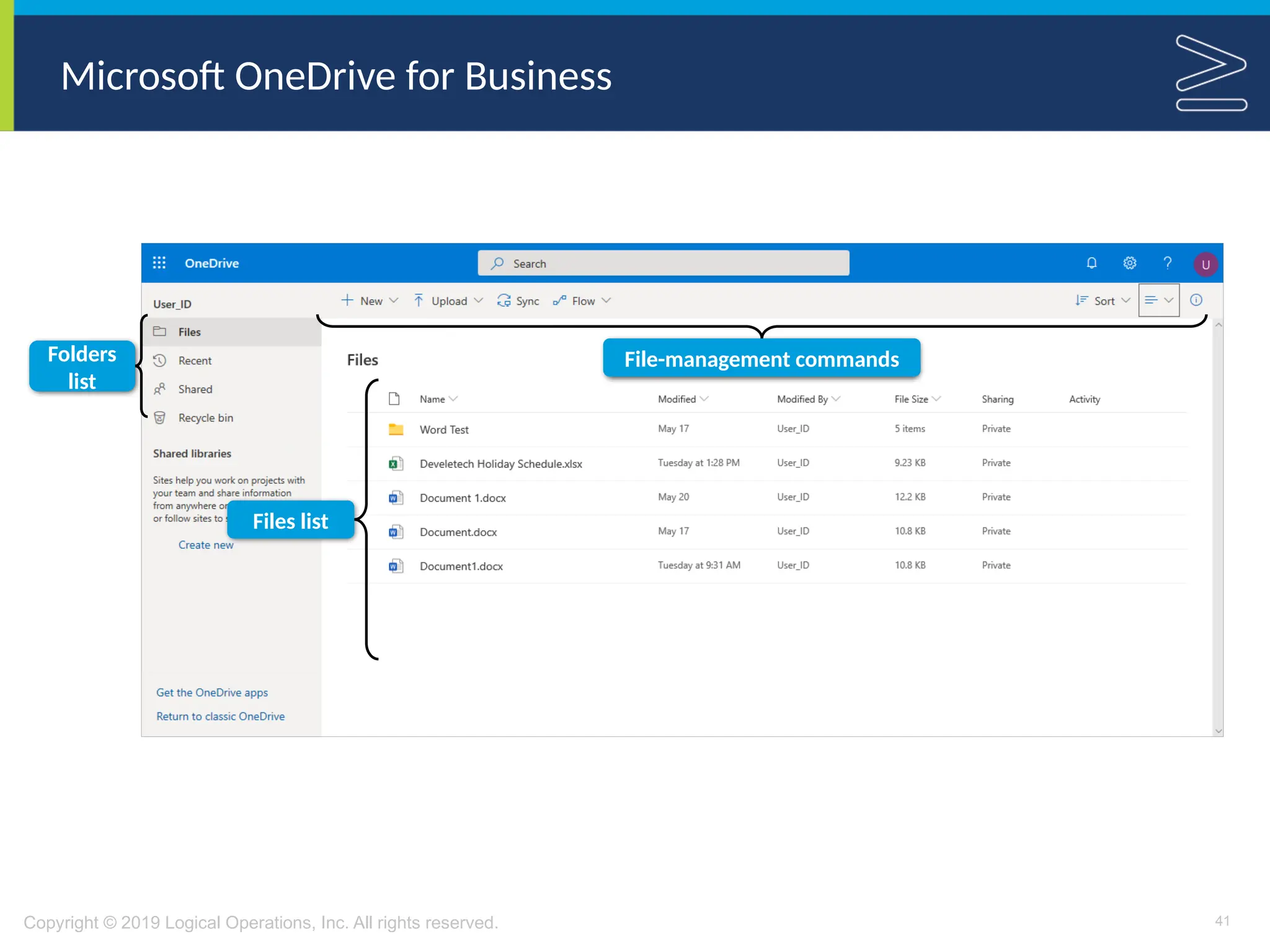Open Document1.docx file name

click(461, 566)
